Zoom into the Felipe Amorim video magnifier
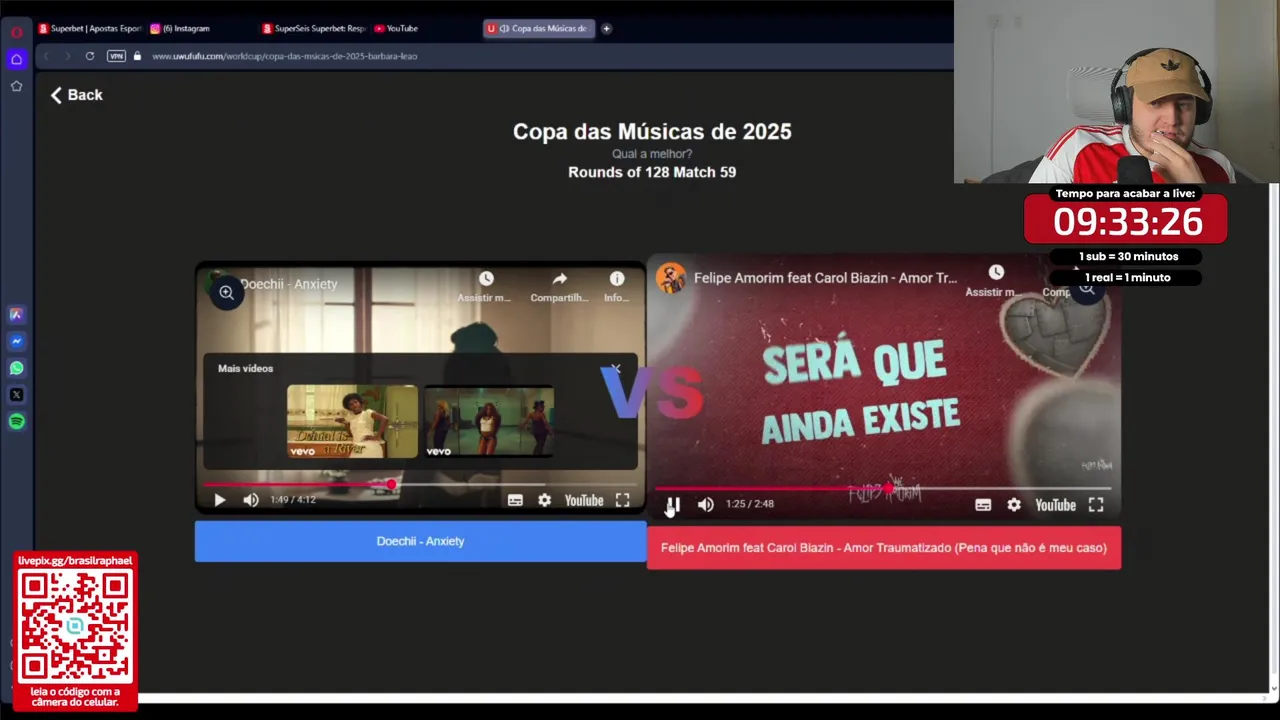The height and width of the screenshot is (720, 1280). 1086,289
